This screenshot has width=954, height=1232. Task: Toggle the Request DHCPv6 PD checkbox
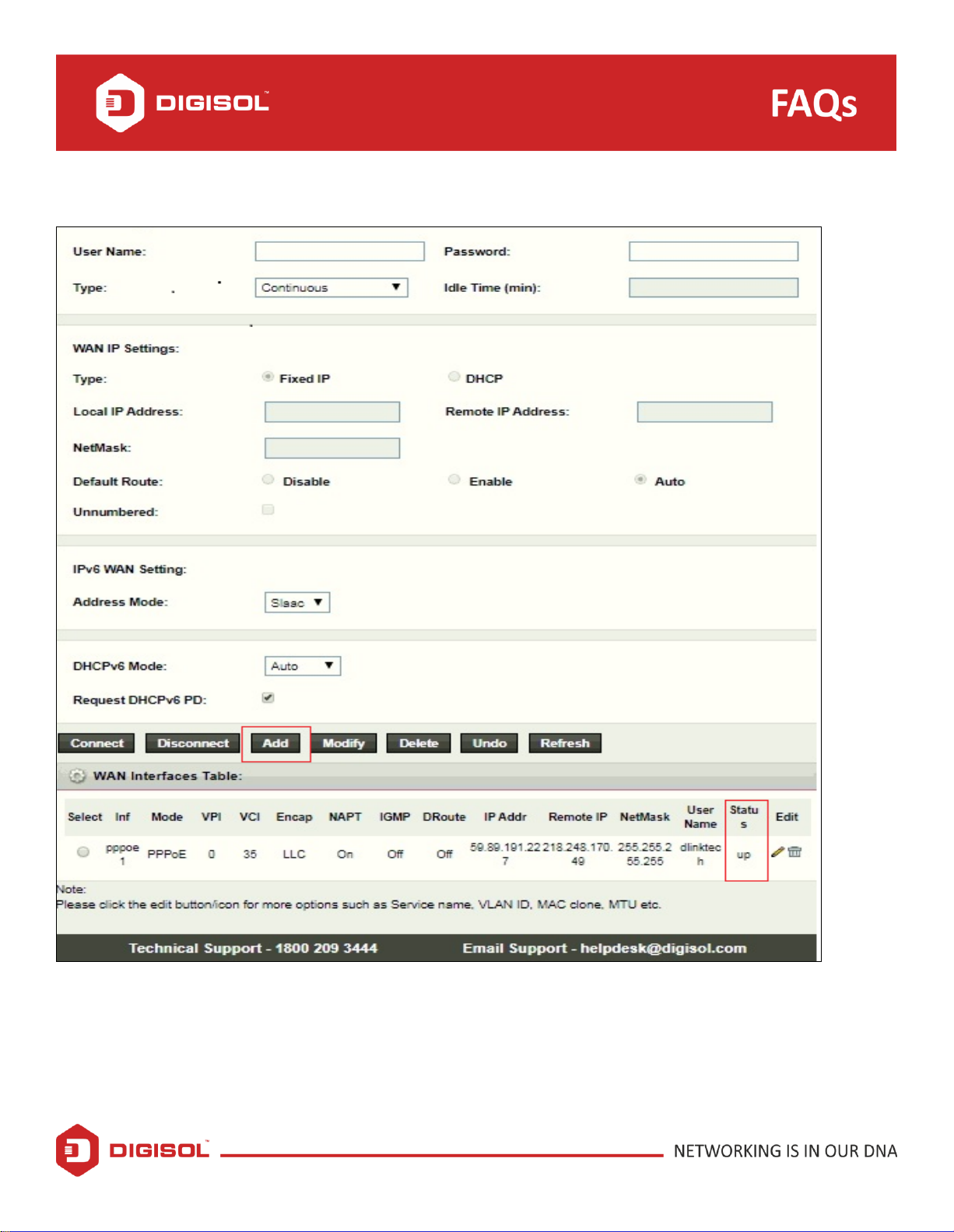[x=268, y=697]
